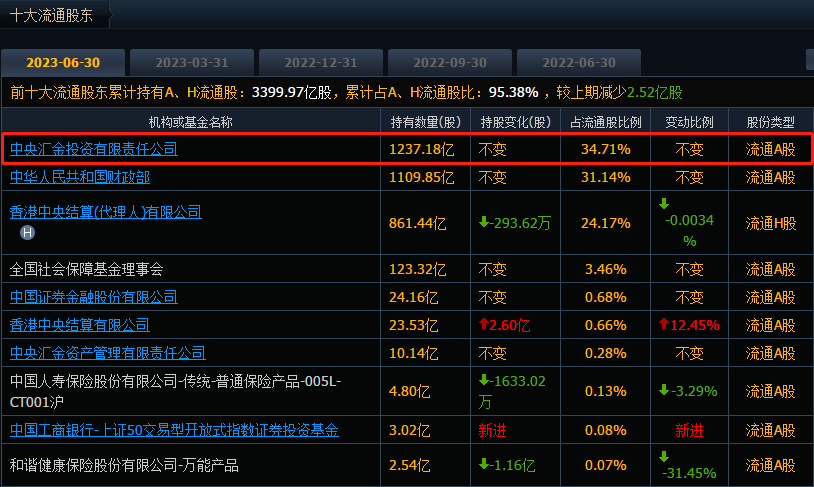Click the 占流通股比例 column header
Image resolution: width=814 pixels, height=487 pixels.
[x=605, y=122]
